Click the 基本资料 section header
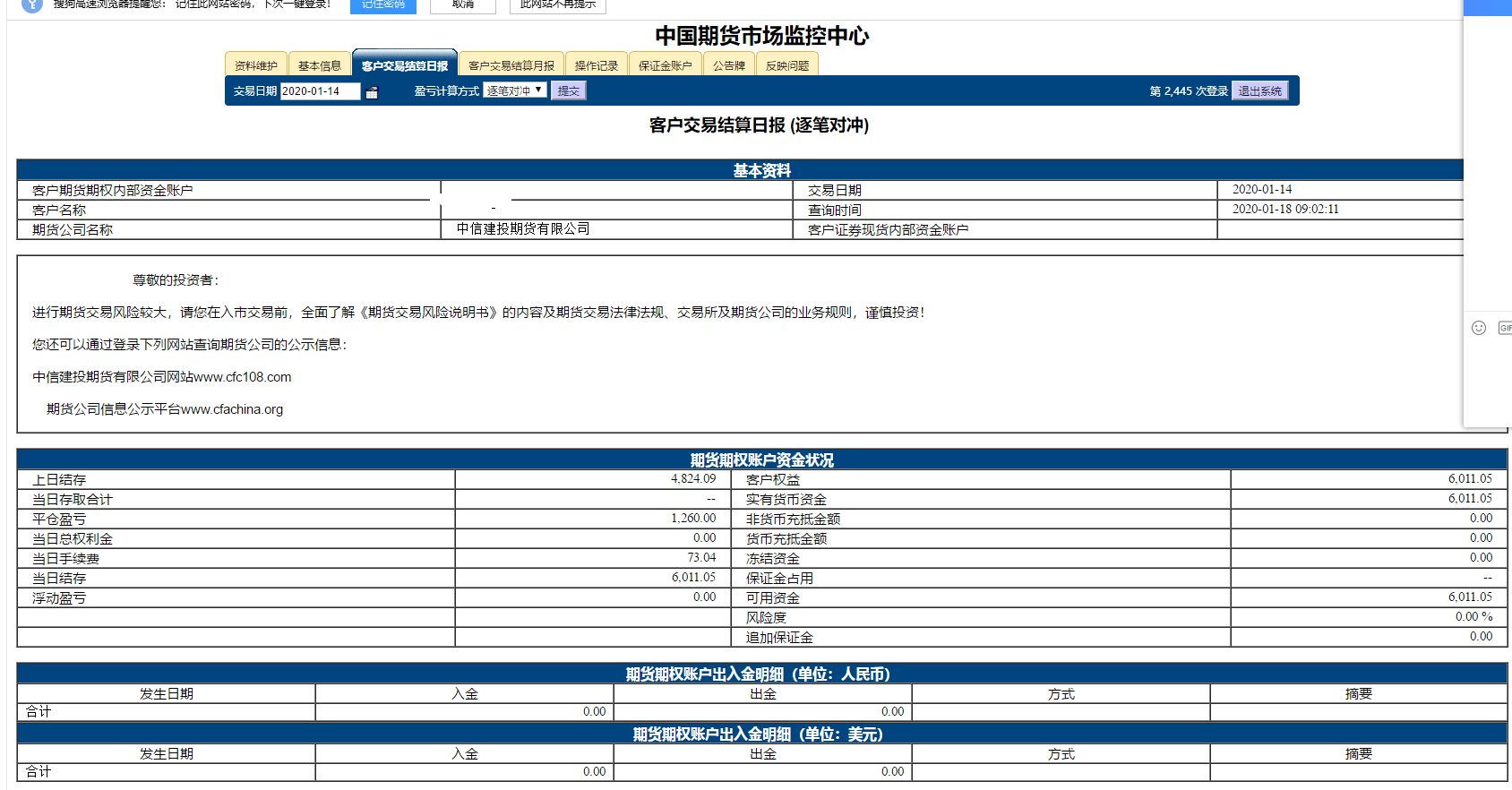This screenshot has width=1512, height=790. [x=761, y=170]
